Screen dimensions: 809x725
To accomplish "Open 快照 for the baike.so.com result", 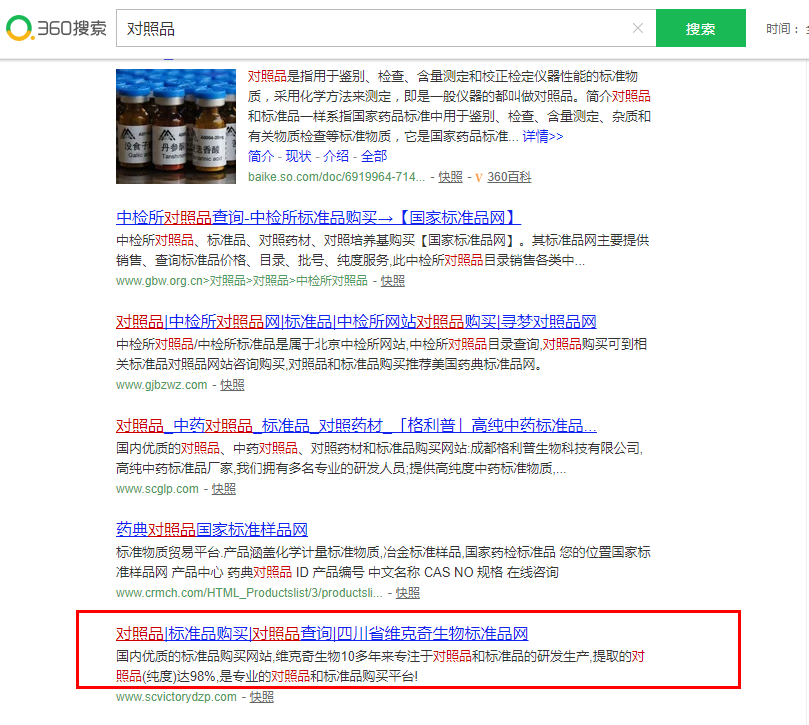I will [x=450, y=177].
